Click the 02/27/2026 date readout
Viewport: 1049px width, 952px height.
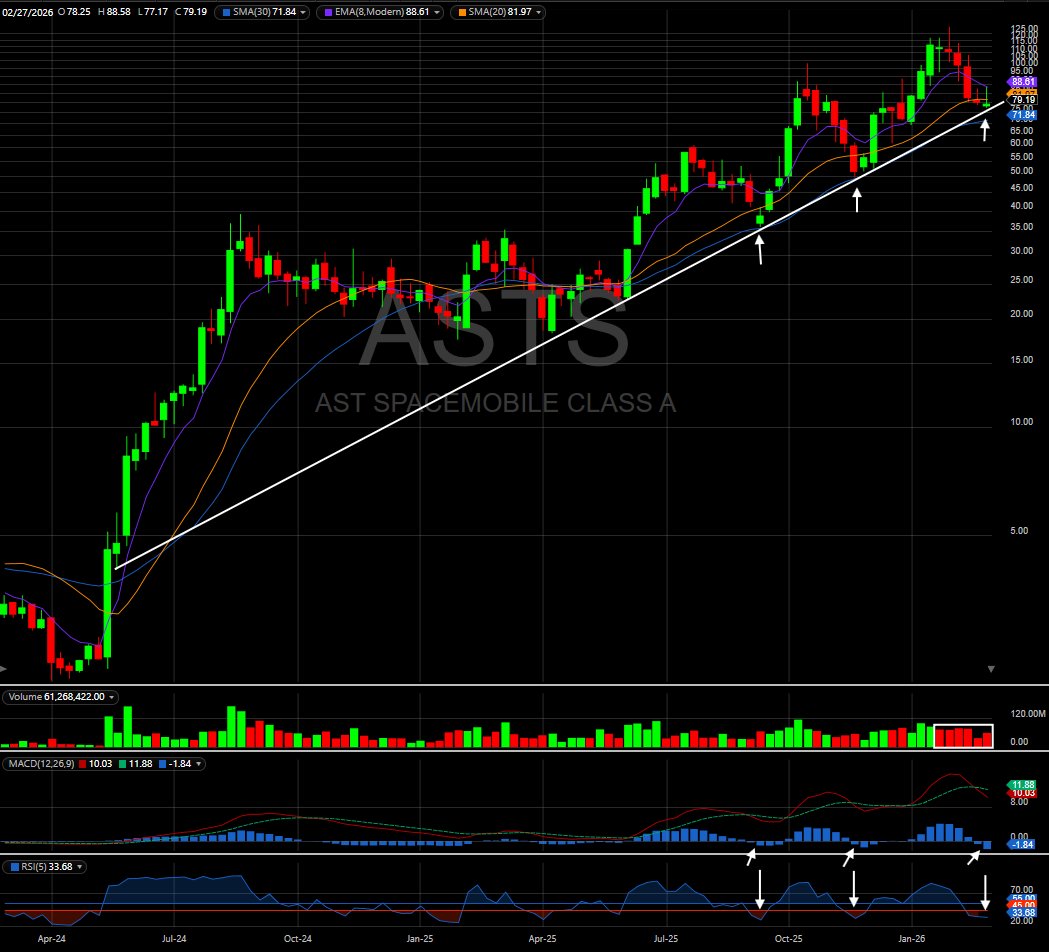click(27, 12)
